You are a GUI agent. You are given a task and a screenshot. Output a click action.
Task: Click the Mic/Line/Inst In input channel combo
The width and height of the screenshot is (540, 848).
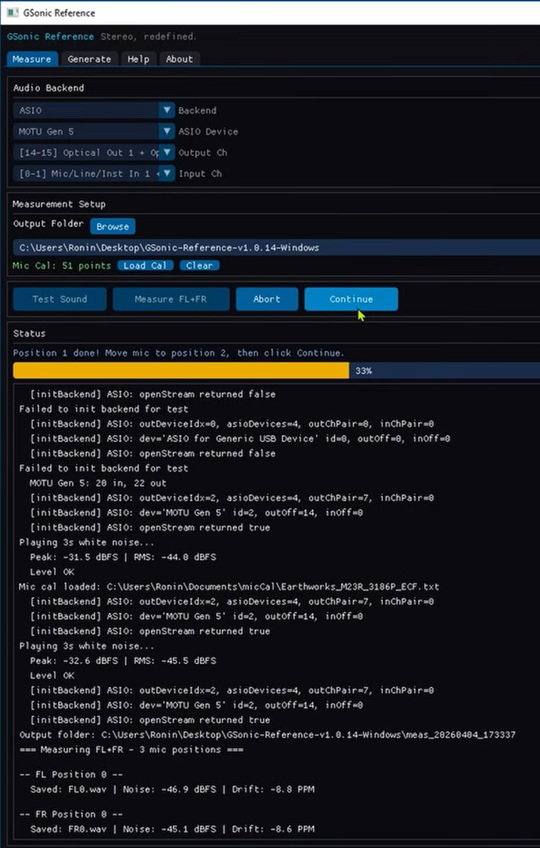coord(94,173)
